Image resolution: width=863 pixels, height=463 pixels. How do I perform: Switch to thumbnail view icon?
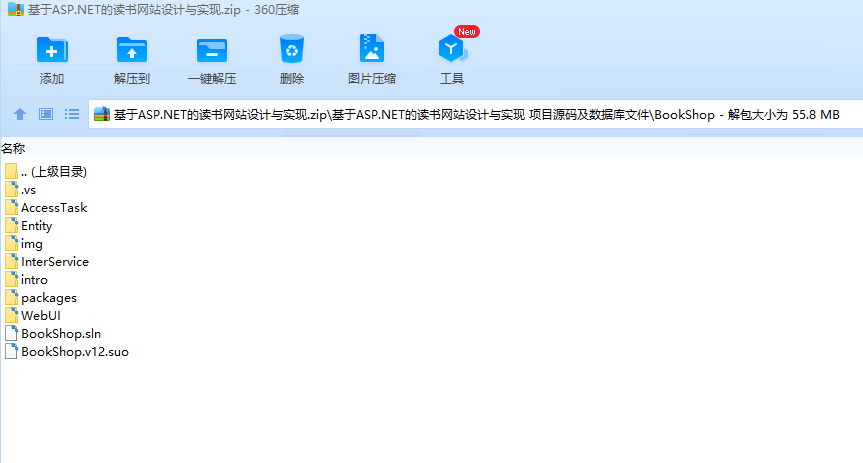tap(46, 114)
